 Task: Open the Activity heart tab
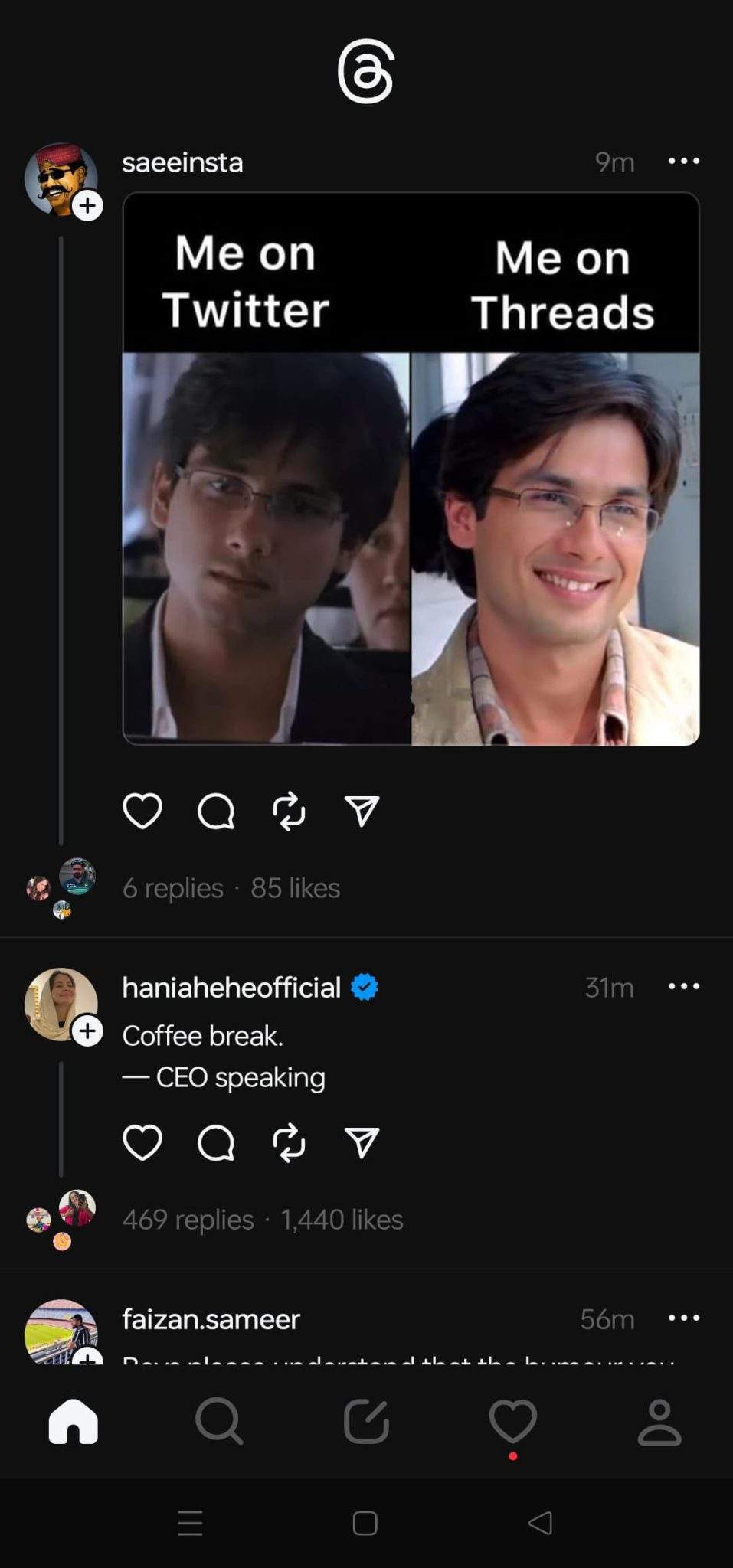point(512,1422)
